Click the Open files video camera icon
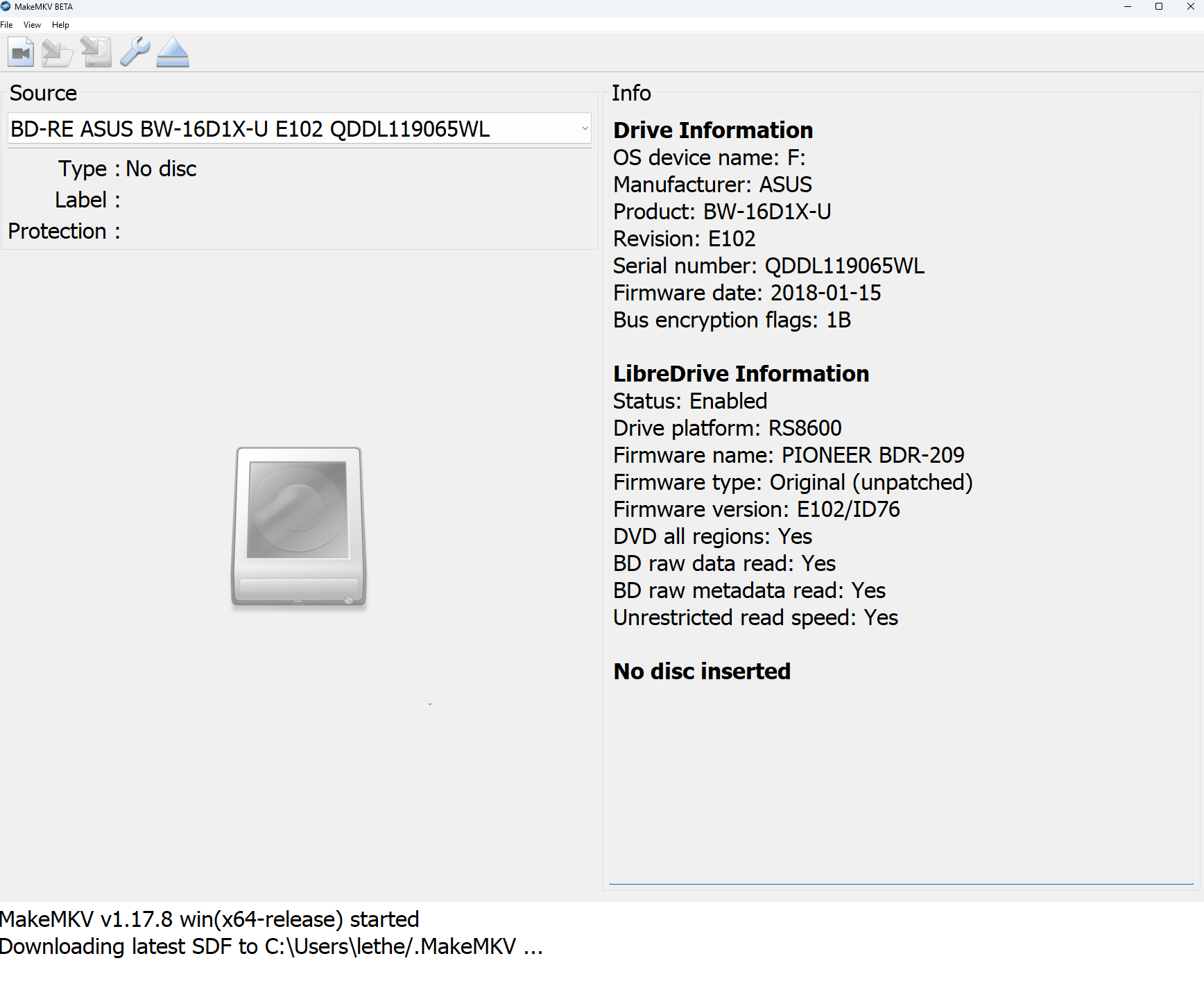1204x1006 pixels. point(21,53)
